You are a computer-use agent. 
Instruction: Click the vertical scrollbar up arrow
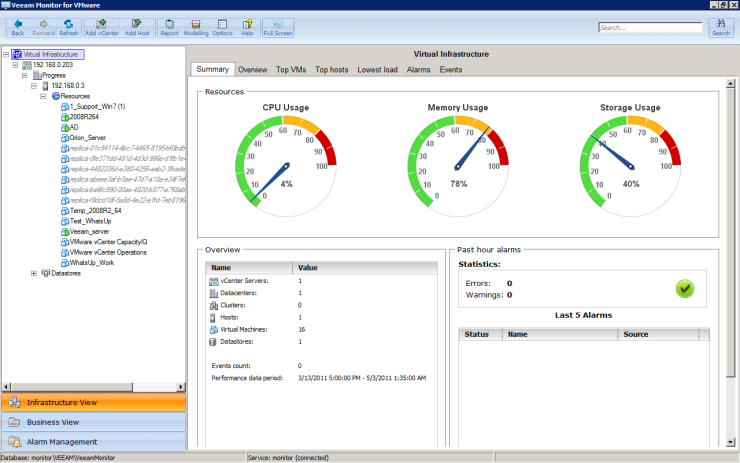click(x=730, y=84)
